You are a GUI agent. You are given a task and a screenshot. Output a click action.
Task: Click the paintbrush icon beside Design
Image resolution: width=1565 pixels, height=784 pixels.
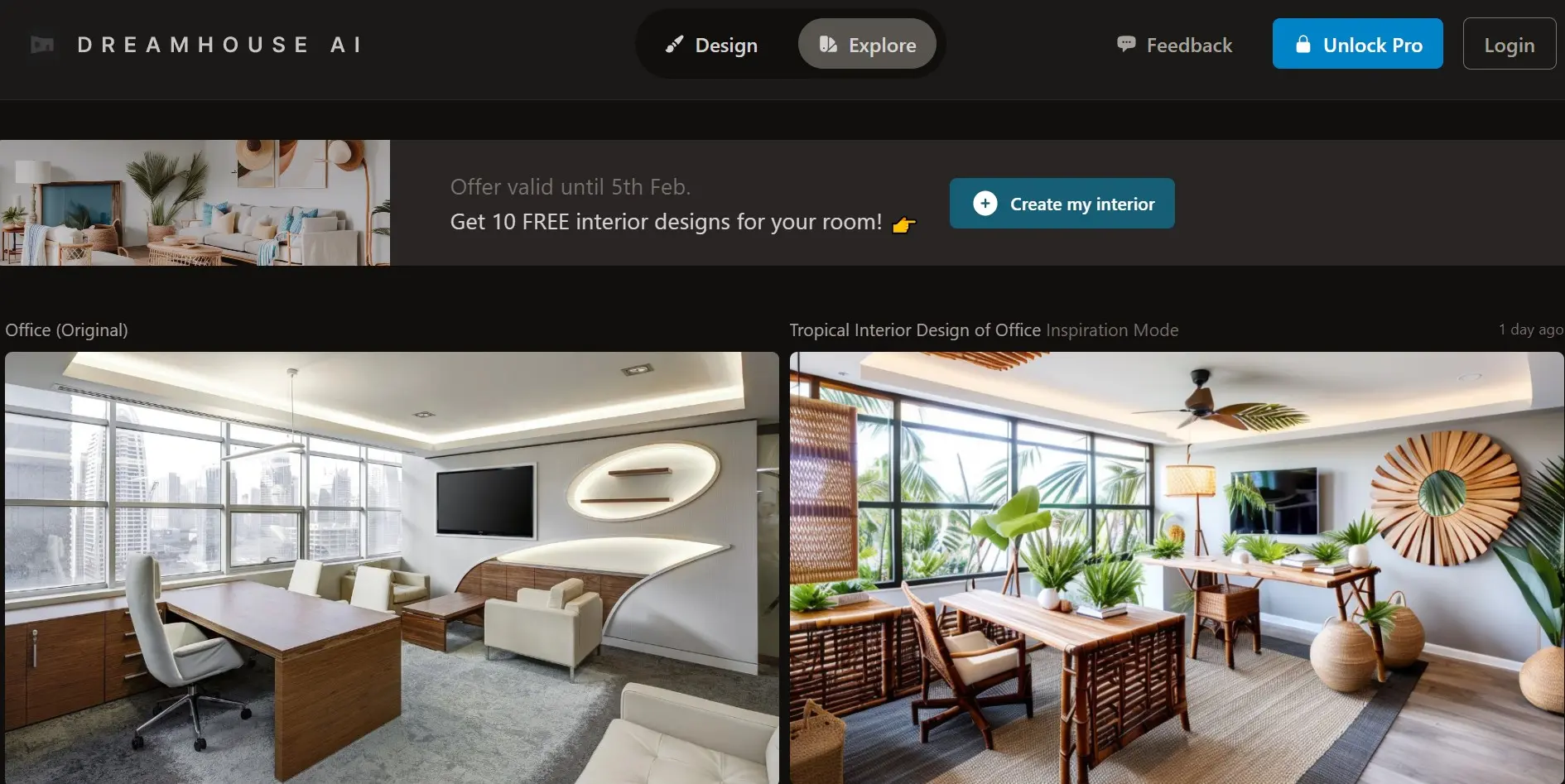coord(674,45)
